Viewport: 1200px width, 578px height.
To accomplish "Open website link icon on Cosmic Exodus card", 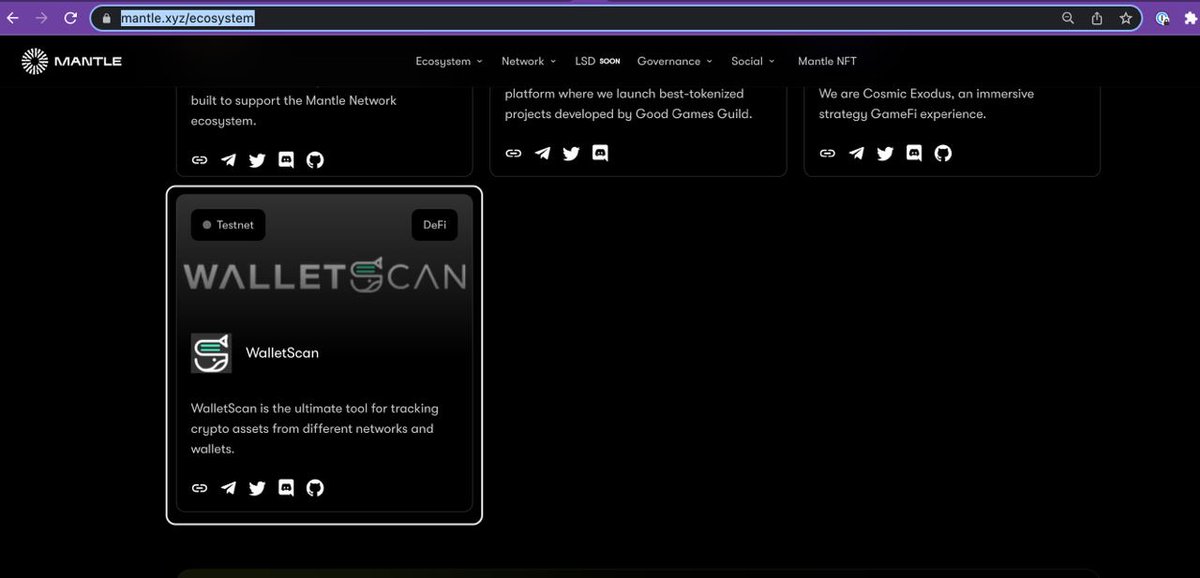I will click(827, 153).
